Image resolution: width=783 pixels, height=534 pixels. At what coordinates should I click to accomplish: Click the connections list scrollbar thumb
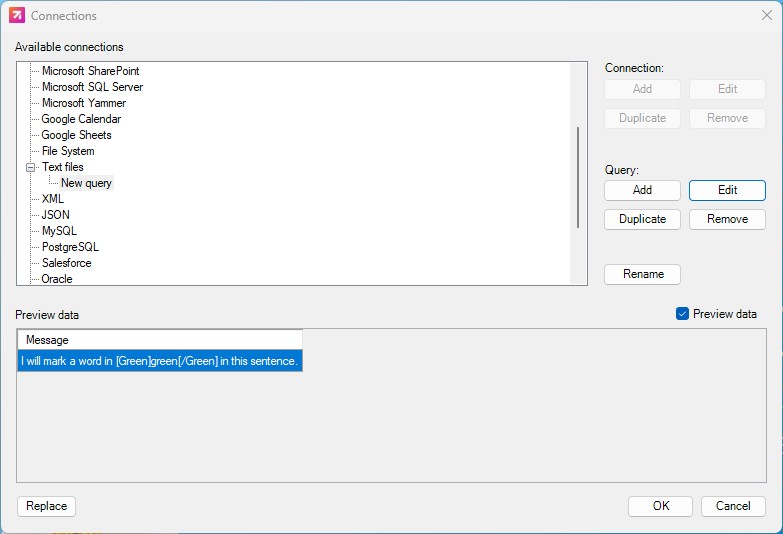(x=578, y=177)
